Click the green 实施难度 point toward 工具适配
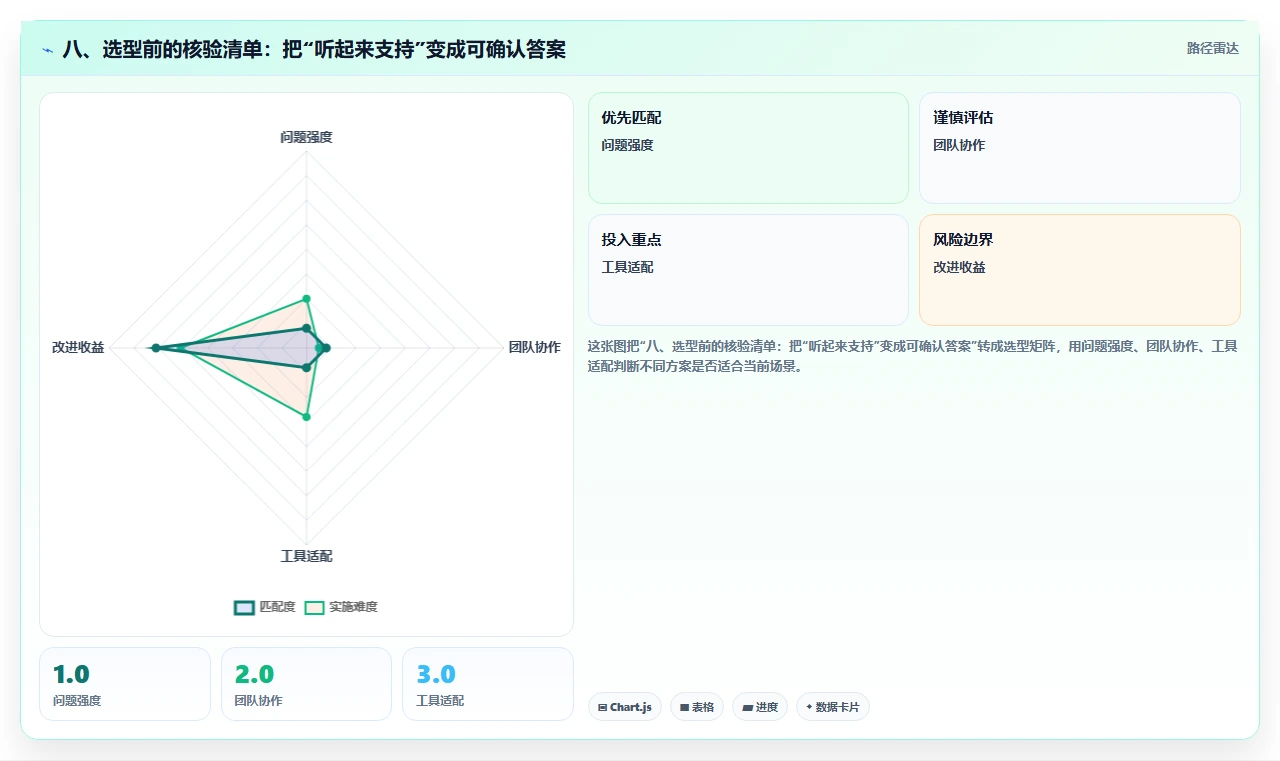The image size is (1280, 761). [x=306, y=417]
